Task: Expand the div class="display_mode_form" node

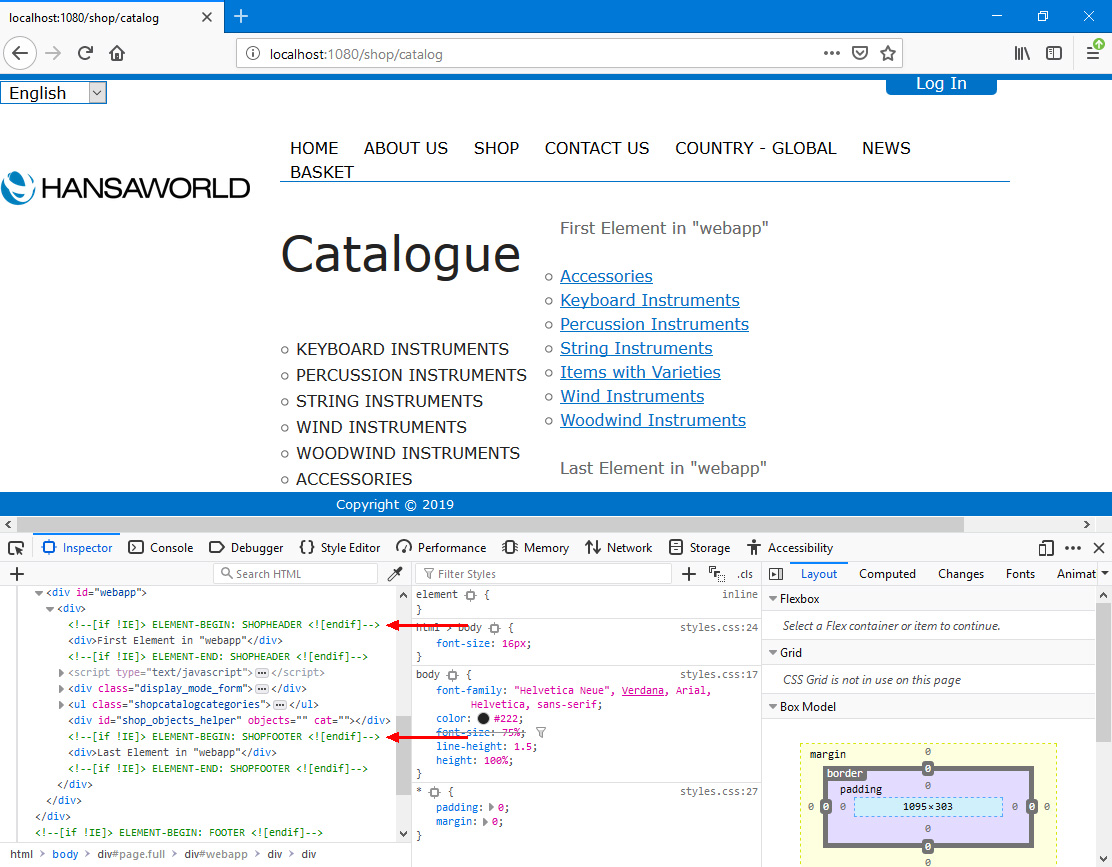Action: (x=61, y=688)
